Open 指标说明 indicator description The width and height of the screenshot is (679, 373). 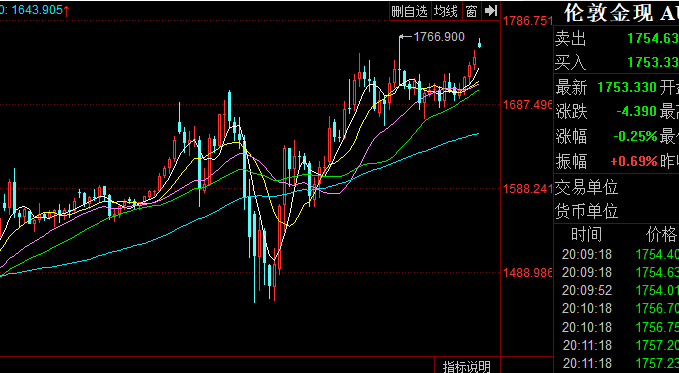[x=467, y=367]
